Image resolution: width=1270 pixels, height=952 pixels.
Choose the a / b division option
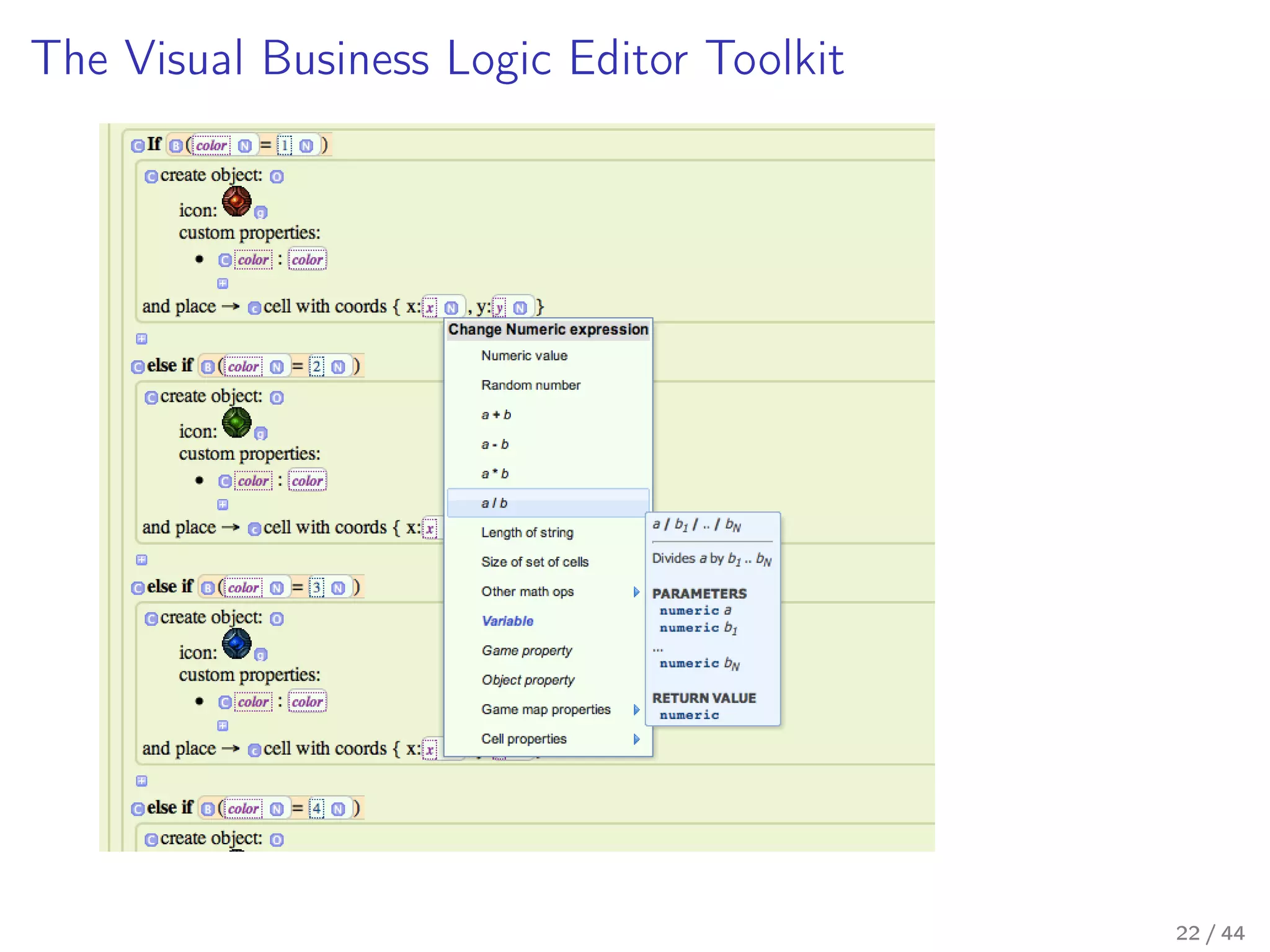pyautogui.click(x=494, y=503)
